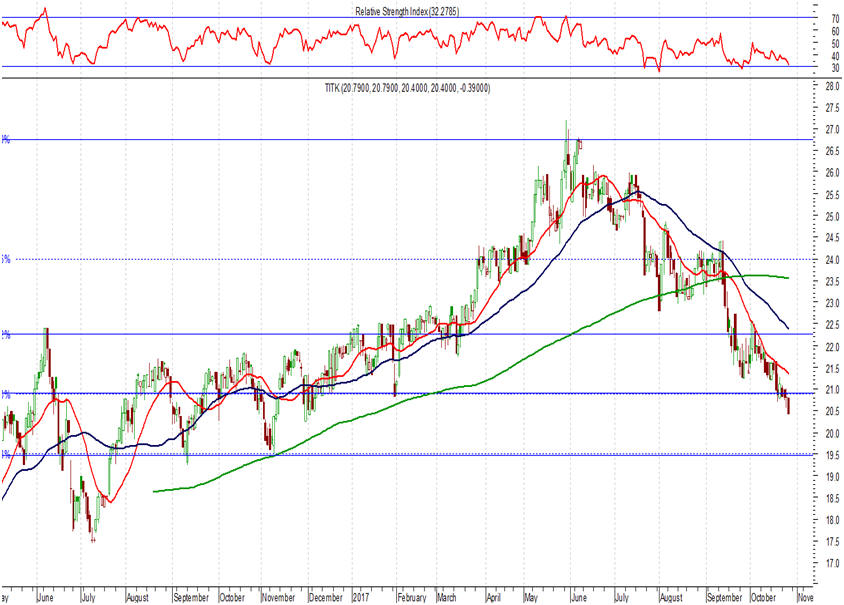Click the 21.0 price axis label

pos(832,390)
